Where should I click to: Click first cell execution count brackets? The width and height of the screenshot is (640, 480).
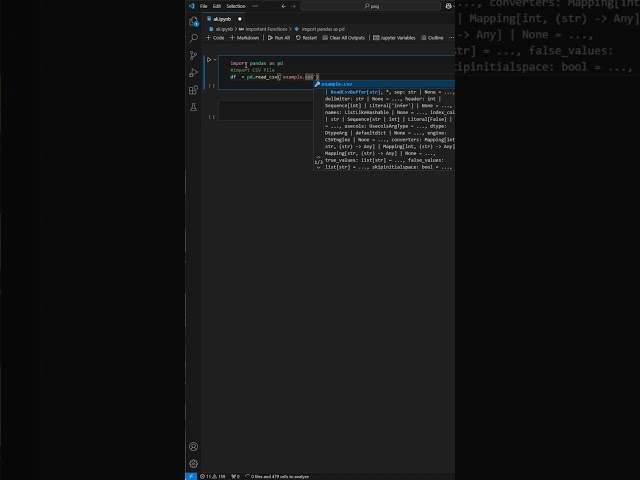click(211, 86)
